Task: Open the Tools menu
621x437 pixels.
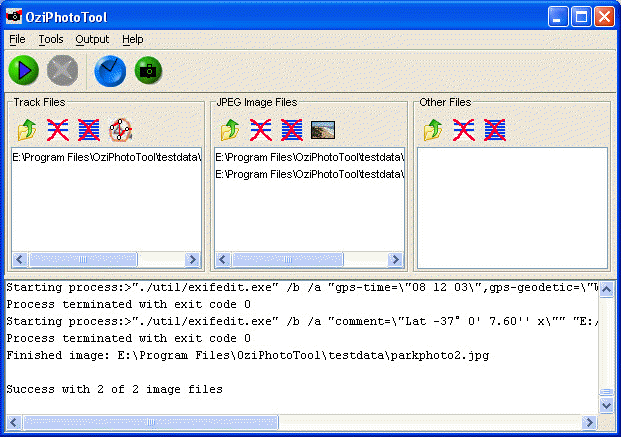Action: pyautogui.click(x=51, y=39)
